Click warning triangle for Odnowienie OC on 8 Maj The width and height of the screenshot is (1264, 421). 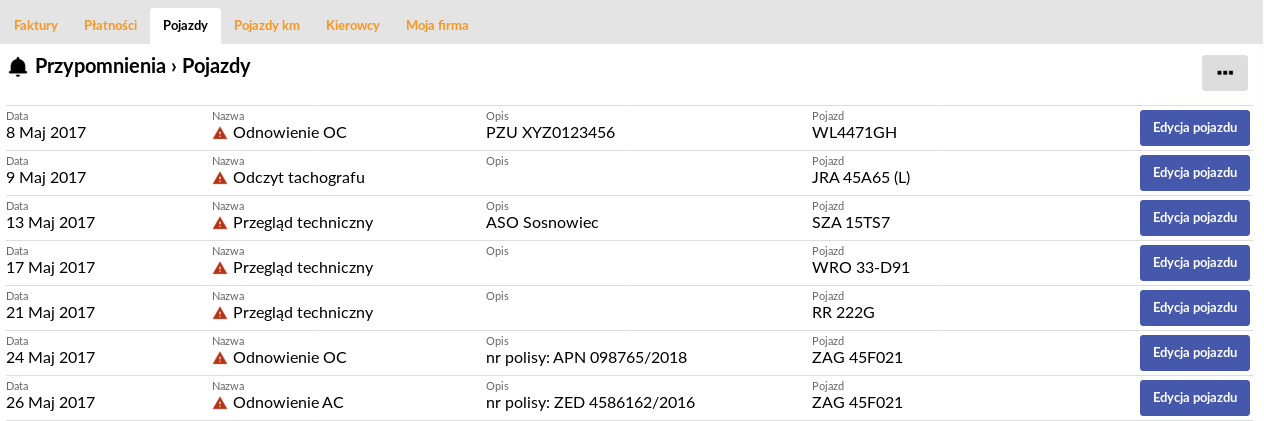coord(220,132)
